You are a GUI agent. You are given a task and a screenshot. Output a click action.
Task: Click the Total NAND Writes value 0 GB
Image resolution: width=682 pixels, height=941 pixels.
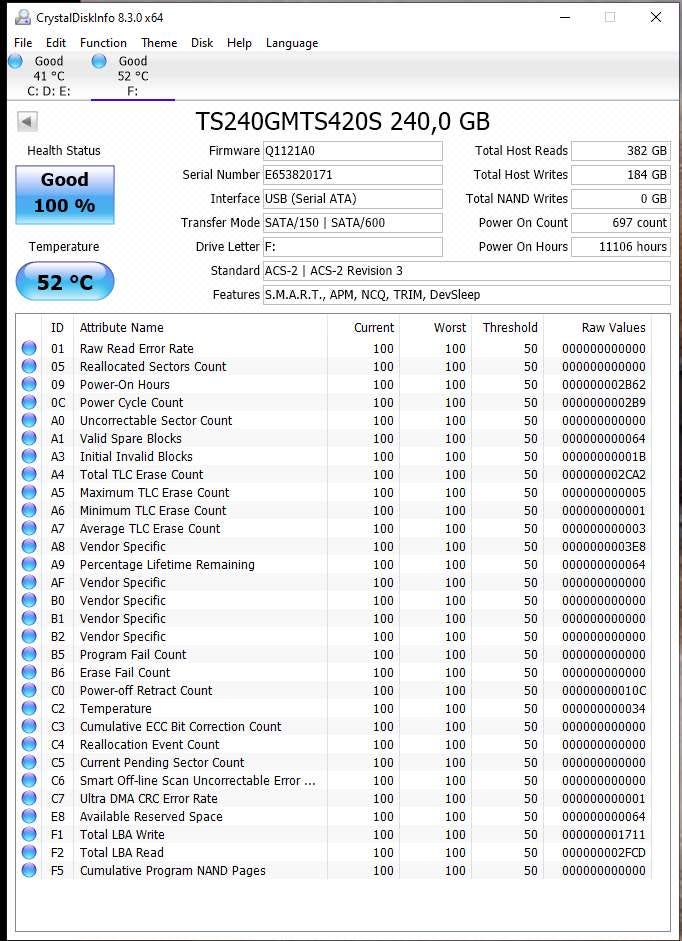(x=621, y=199)
